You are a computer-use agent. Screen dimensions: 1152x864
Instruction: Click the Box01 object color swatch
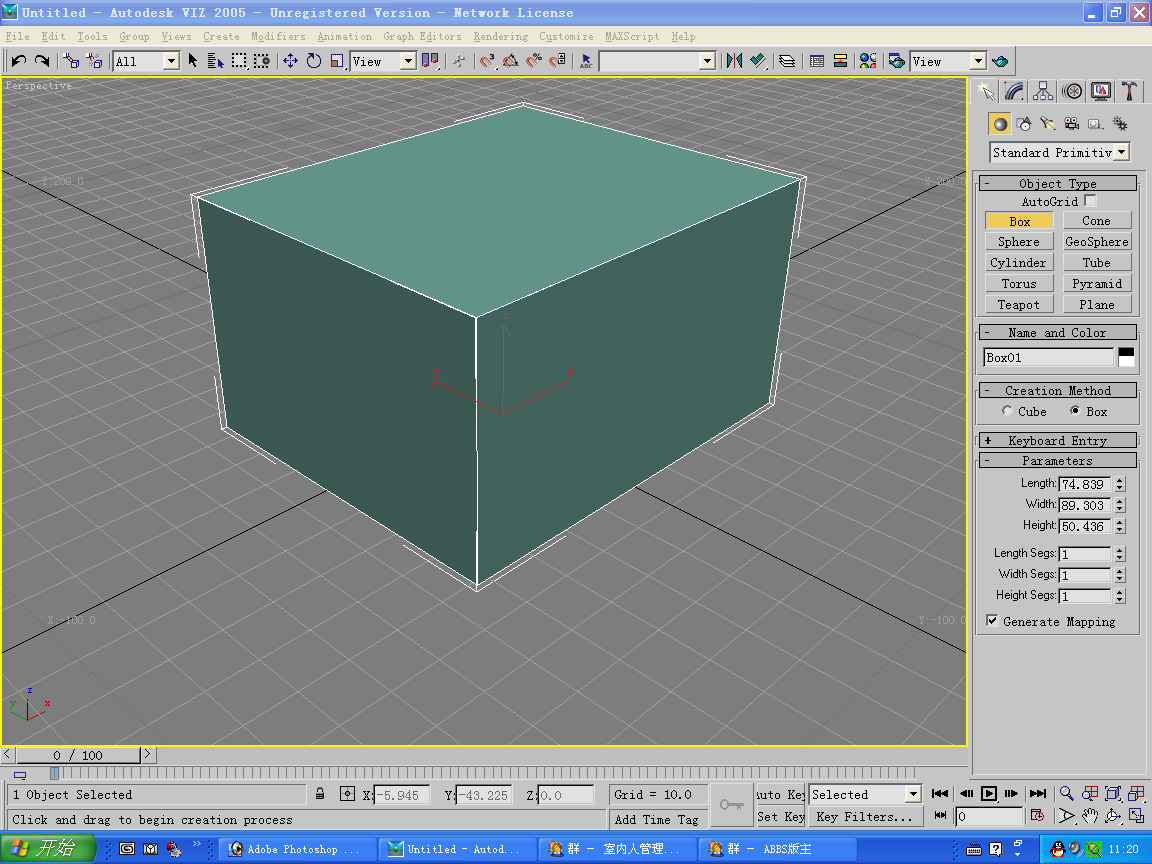click(x=1126, y=357)
